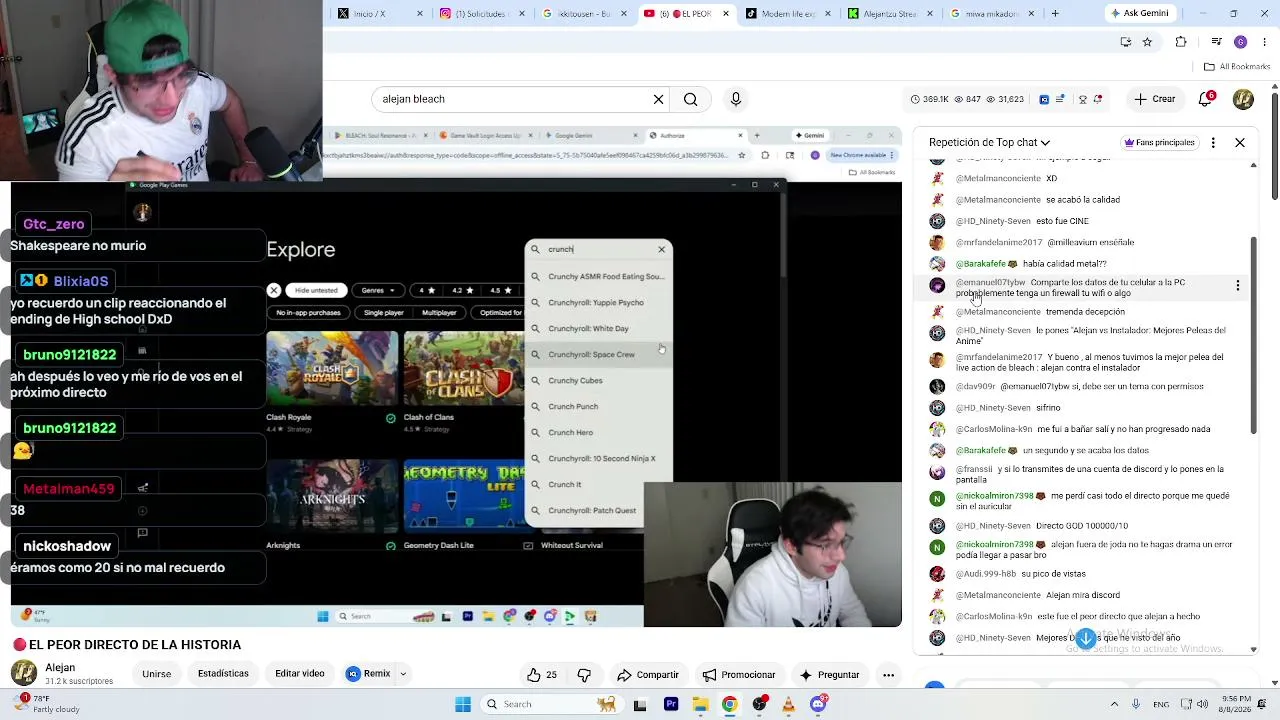Click the Compartir share button

click(648, 675)
